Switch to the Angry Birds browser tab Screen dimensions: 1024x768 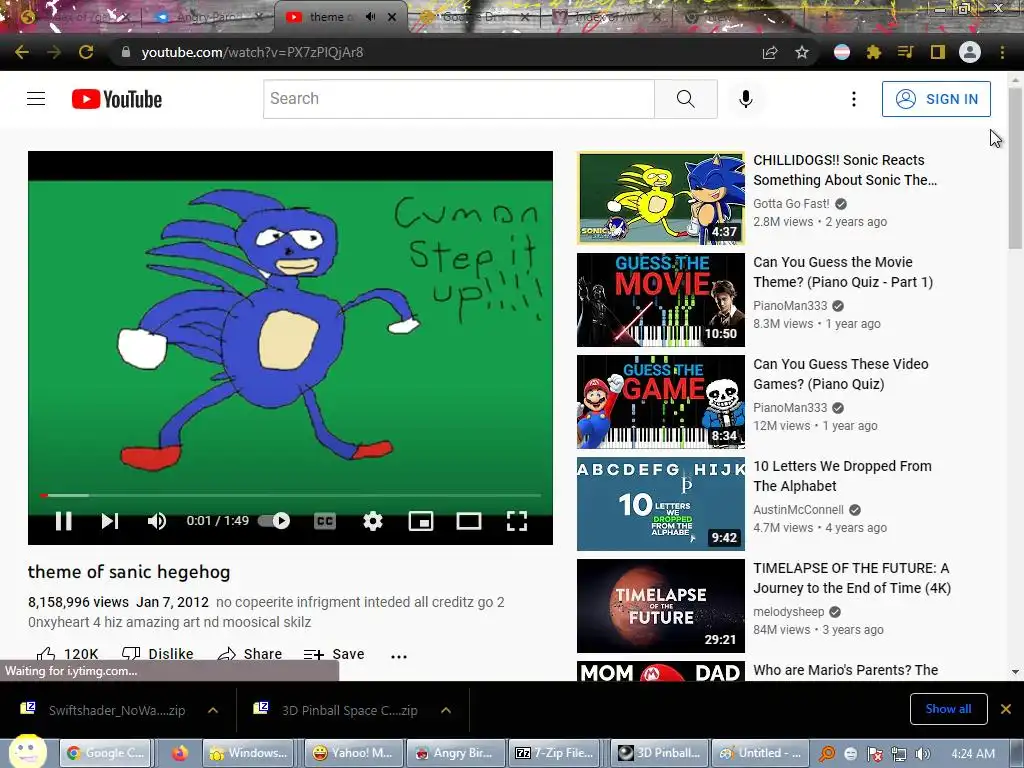point(208,18)
